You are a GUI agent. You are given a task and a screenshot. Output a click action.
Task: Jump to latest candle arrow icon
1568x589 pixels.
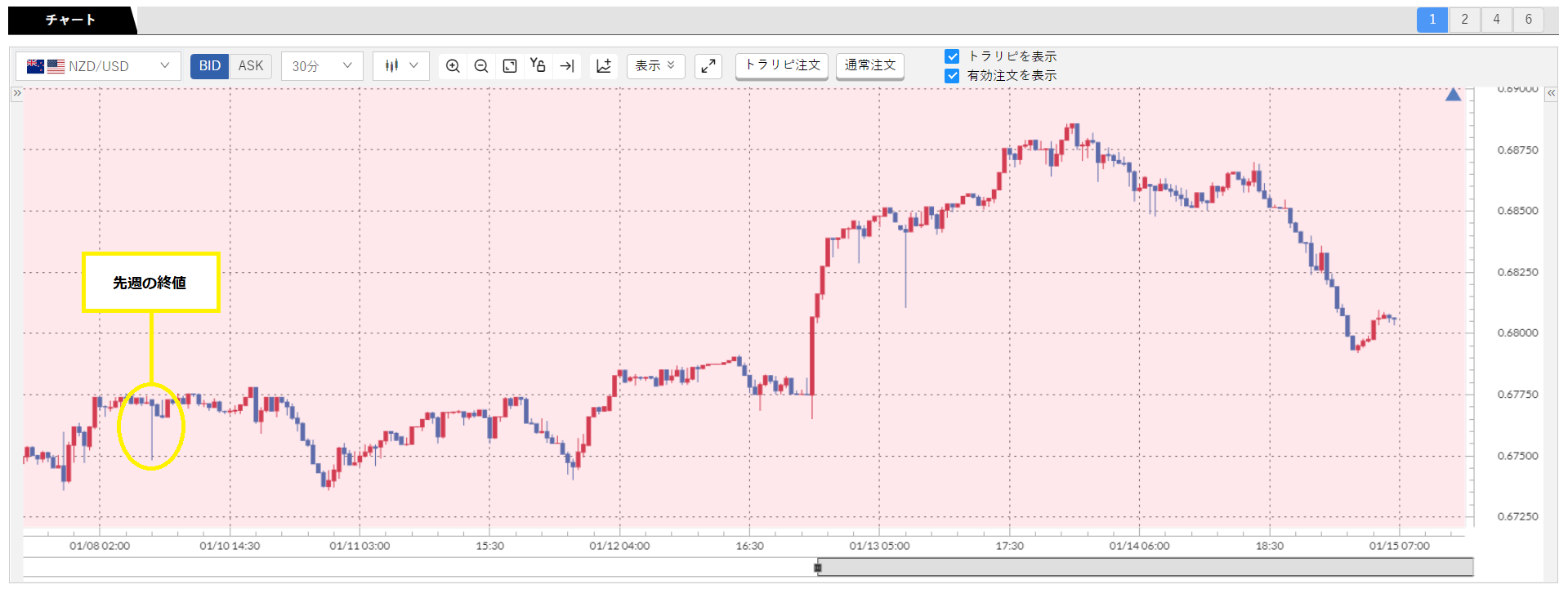click(567, 66)
